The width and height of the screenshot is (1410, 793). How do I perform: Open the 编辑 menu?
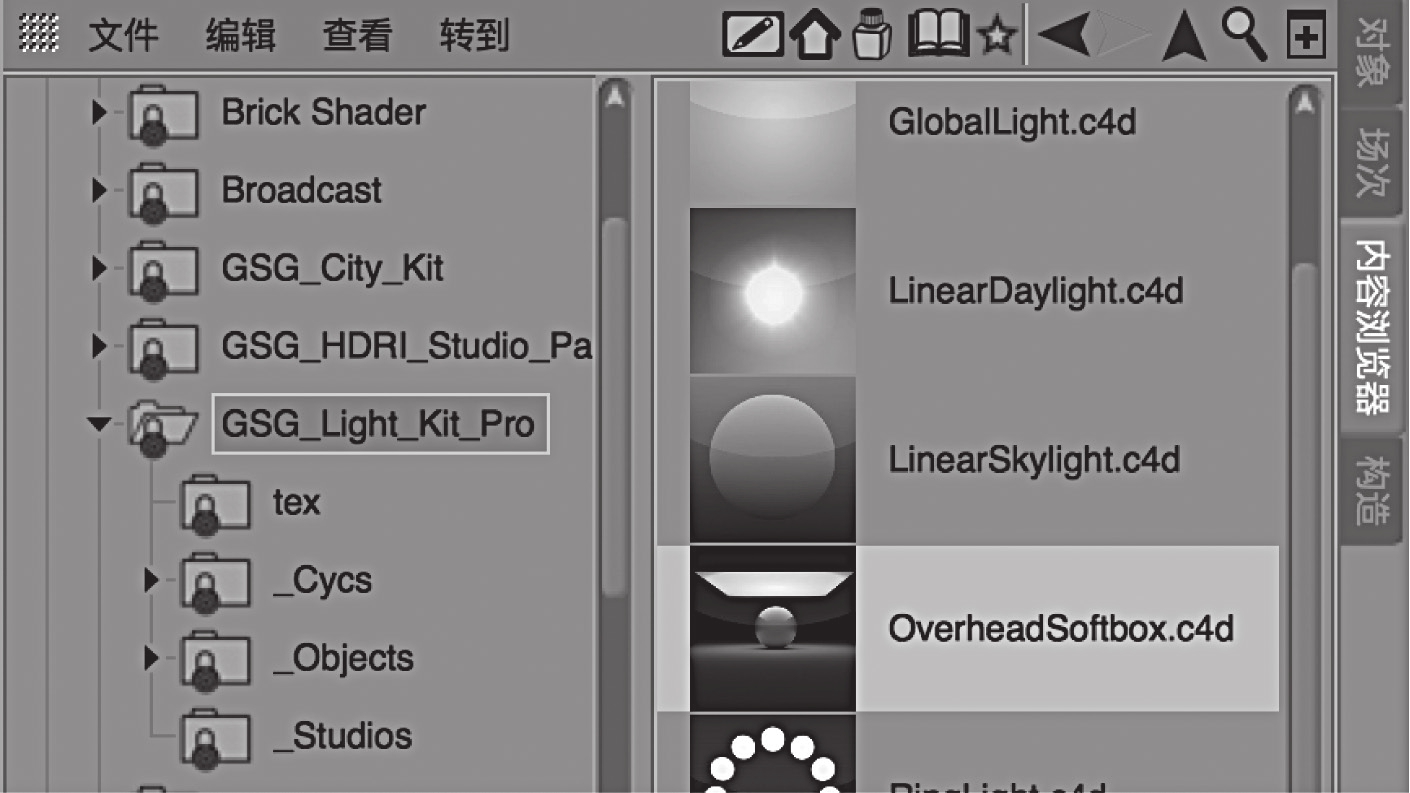coord(241,36)
